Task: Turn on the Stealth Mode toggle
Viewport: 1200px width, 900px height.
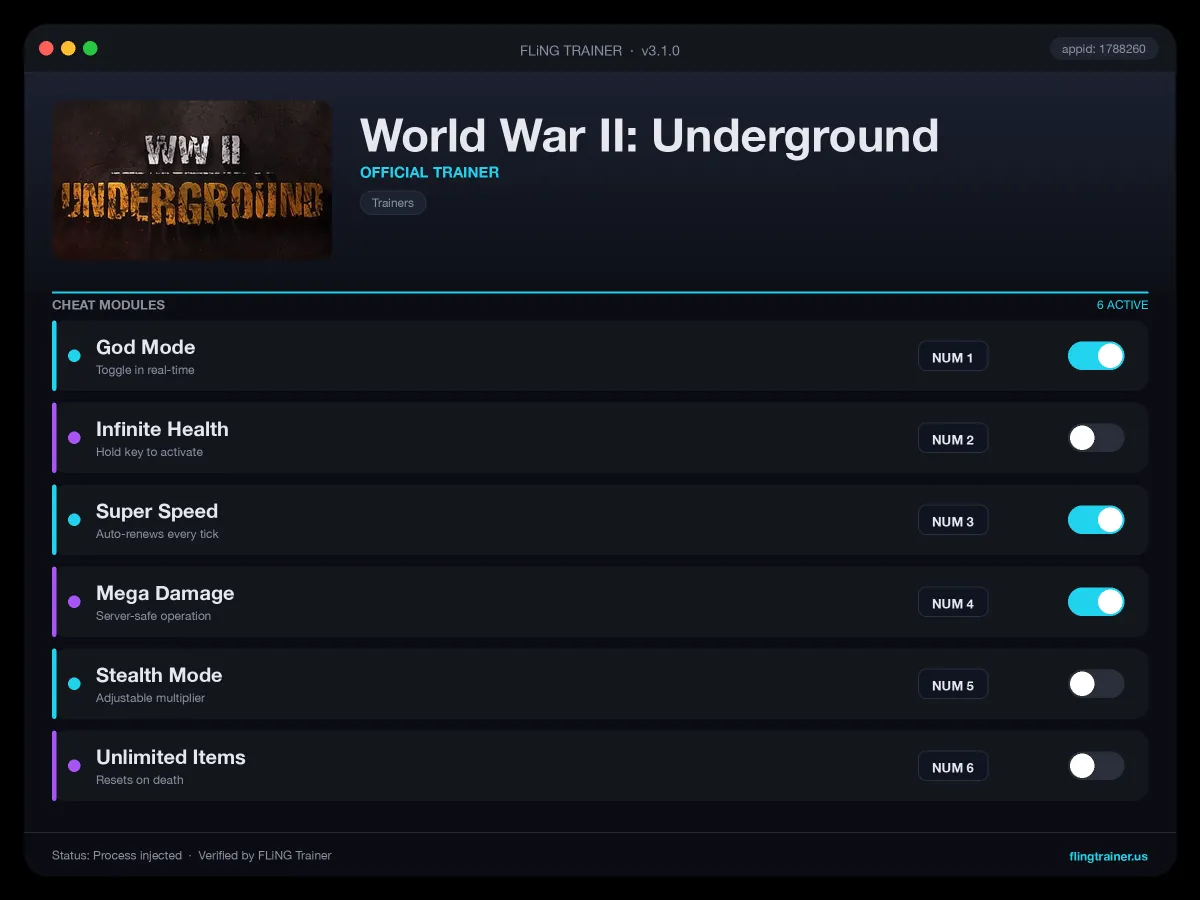Action: (x=1096, y=684)
